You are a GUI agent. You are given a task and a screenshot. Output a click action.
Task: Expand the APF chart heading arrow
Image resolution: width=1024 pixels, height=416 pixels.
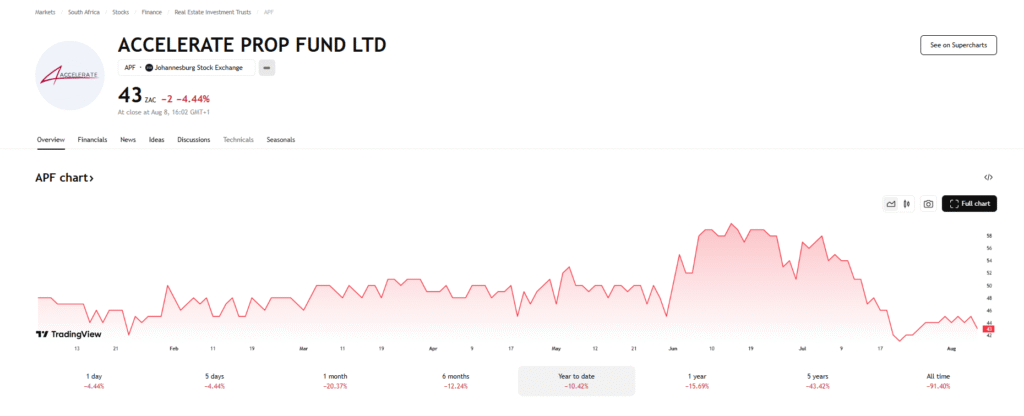91,178
